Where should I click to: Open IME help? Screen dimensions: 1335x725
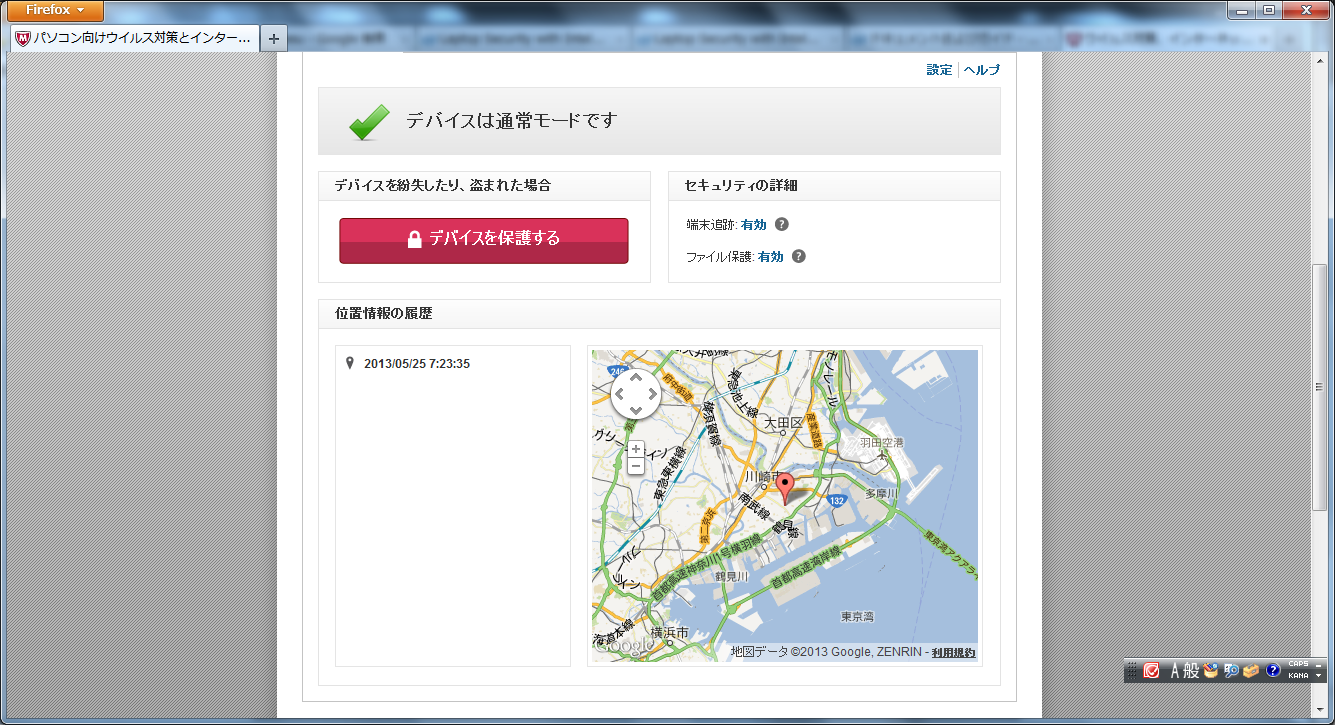1273,670
